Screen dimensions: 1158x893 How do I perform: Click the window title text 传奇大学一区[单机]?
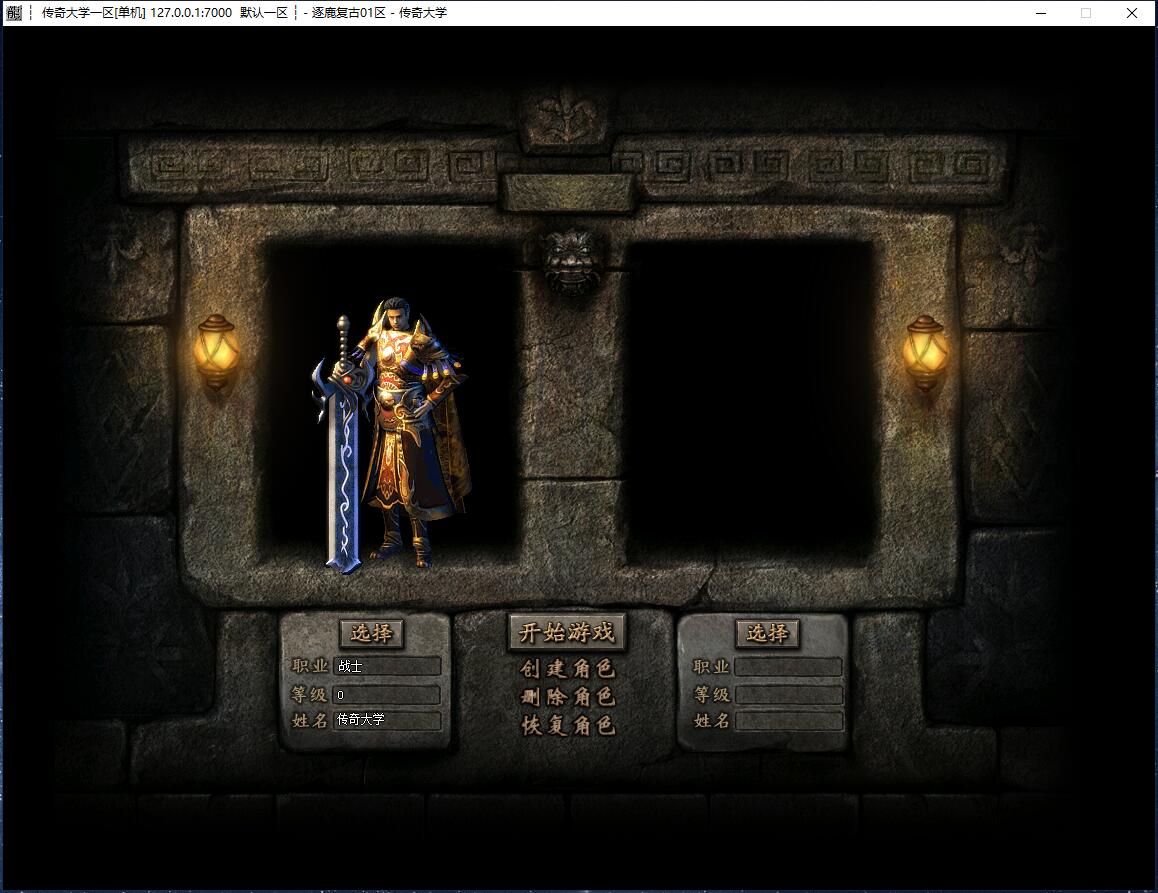[x=93, y=13]
